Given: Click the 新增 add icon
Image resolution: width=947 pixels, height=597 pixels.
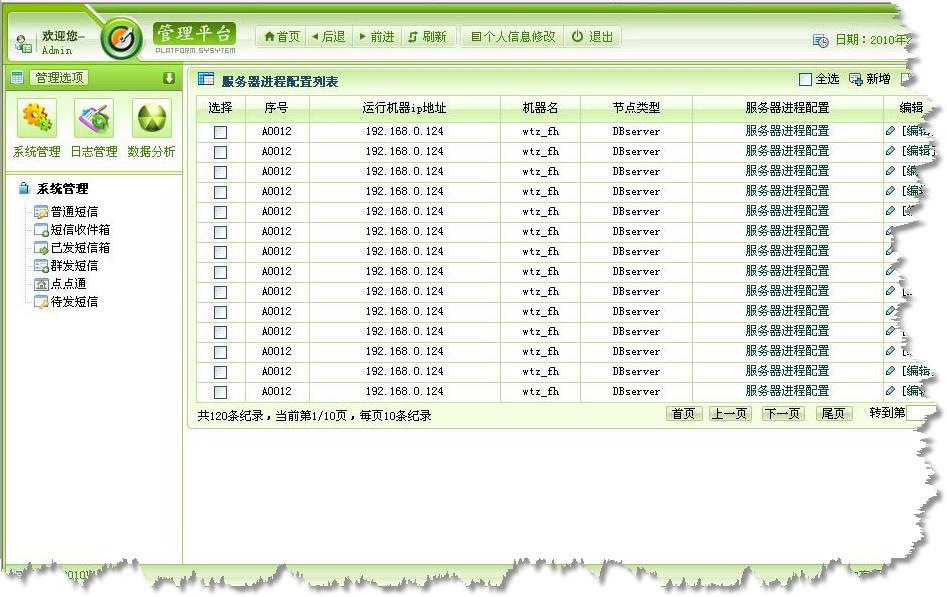Looking at the screenshot, I should click(855, 79).
